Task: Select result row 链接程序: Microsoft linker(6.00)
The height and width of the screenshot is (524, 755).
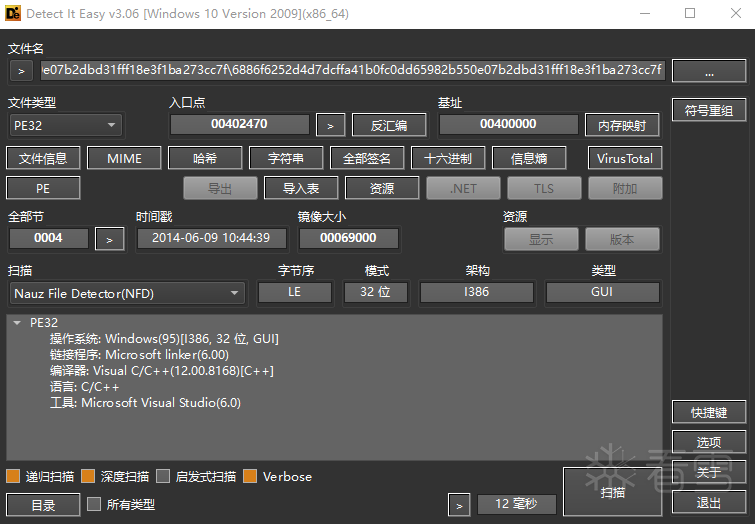Action: click(139, 354)
